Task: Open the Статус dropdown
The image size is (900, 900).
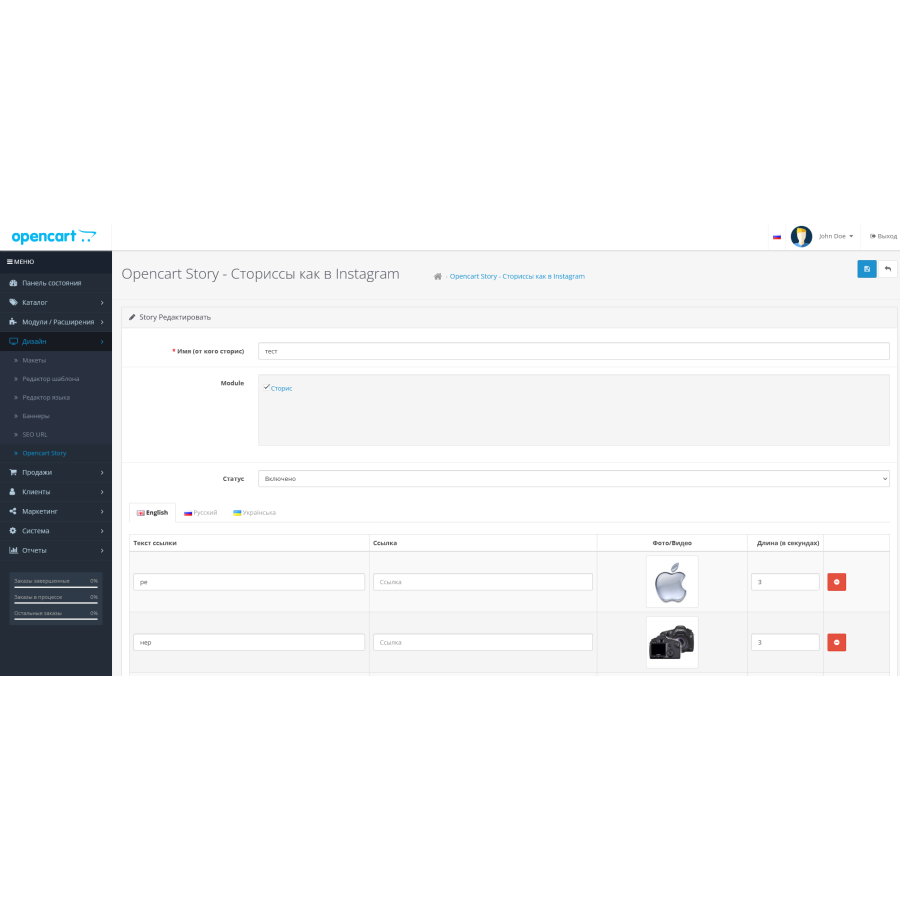Action: [573, 479]
